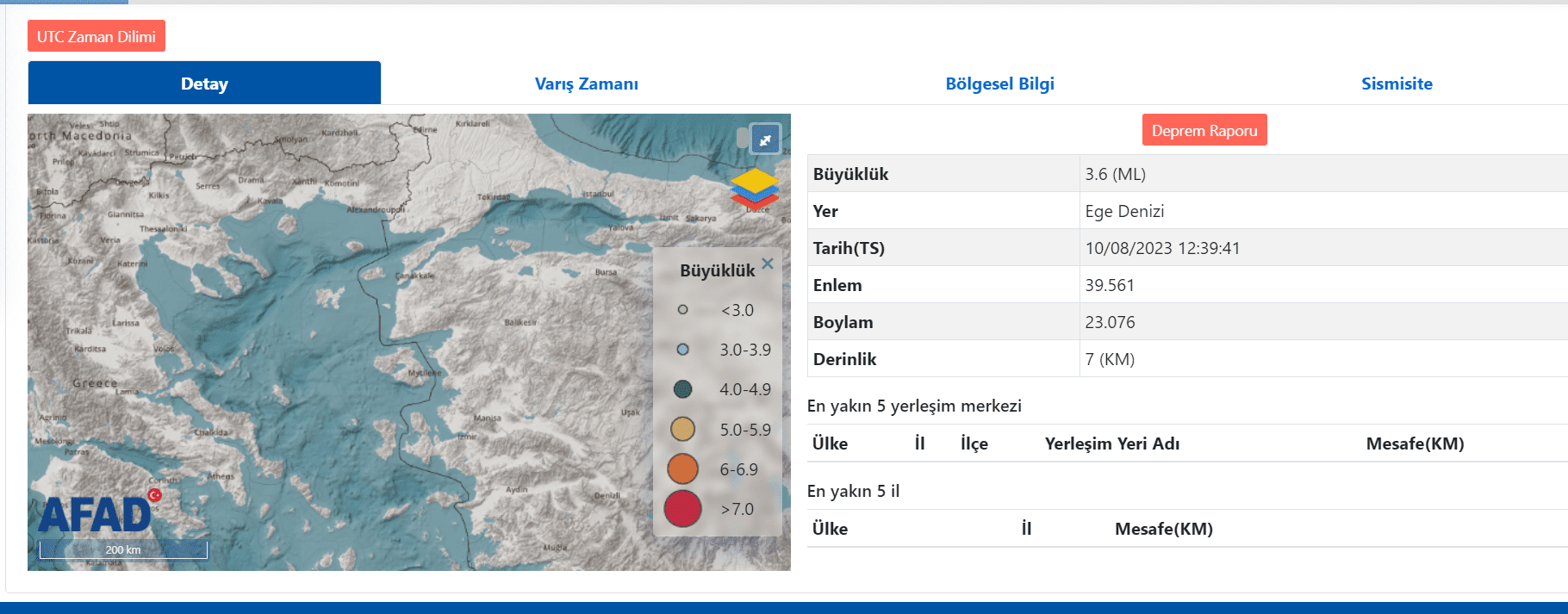Click the >7.0 red legend circle
This screenshot has height=614, width=1568.
[x=682, y=509]
